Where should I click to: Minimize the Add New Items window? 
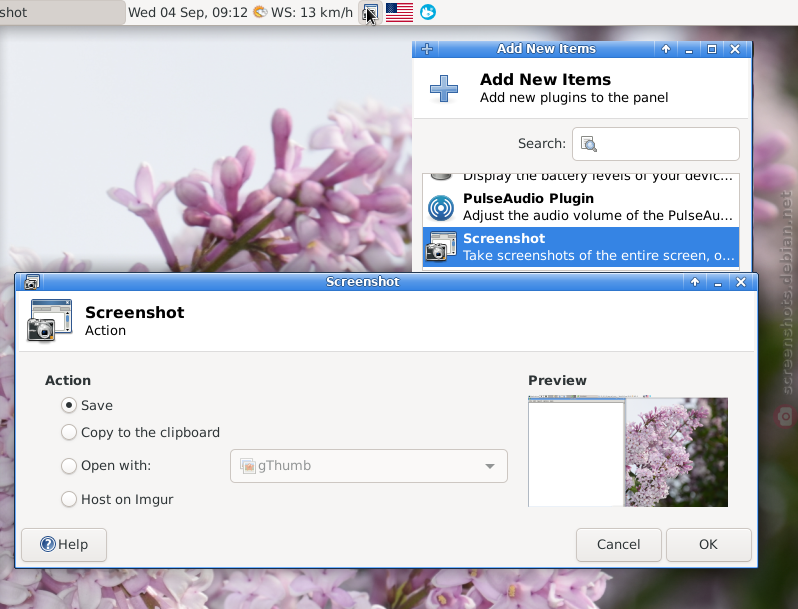[689, 49]
